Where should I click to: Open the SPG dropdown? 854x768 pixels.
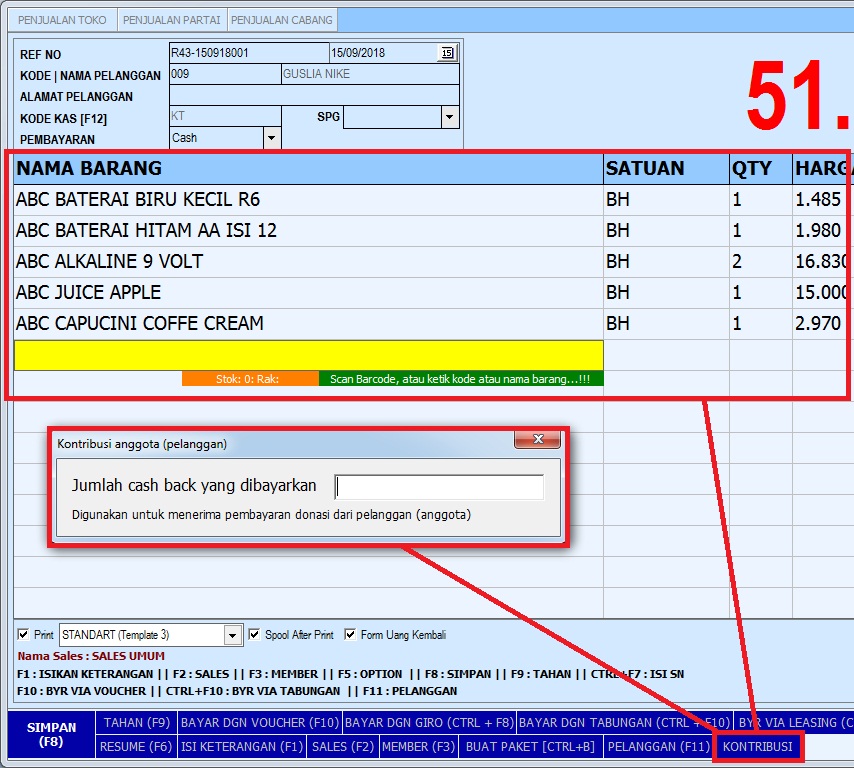[x=449, y=117]
